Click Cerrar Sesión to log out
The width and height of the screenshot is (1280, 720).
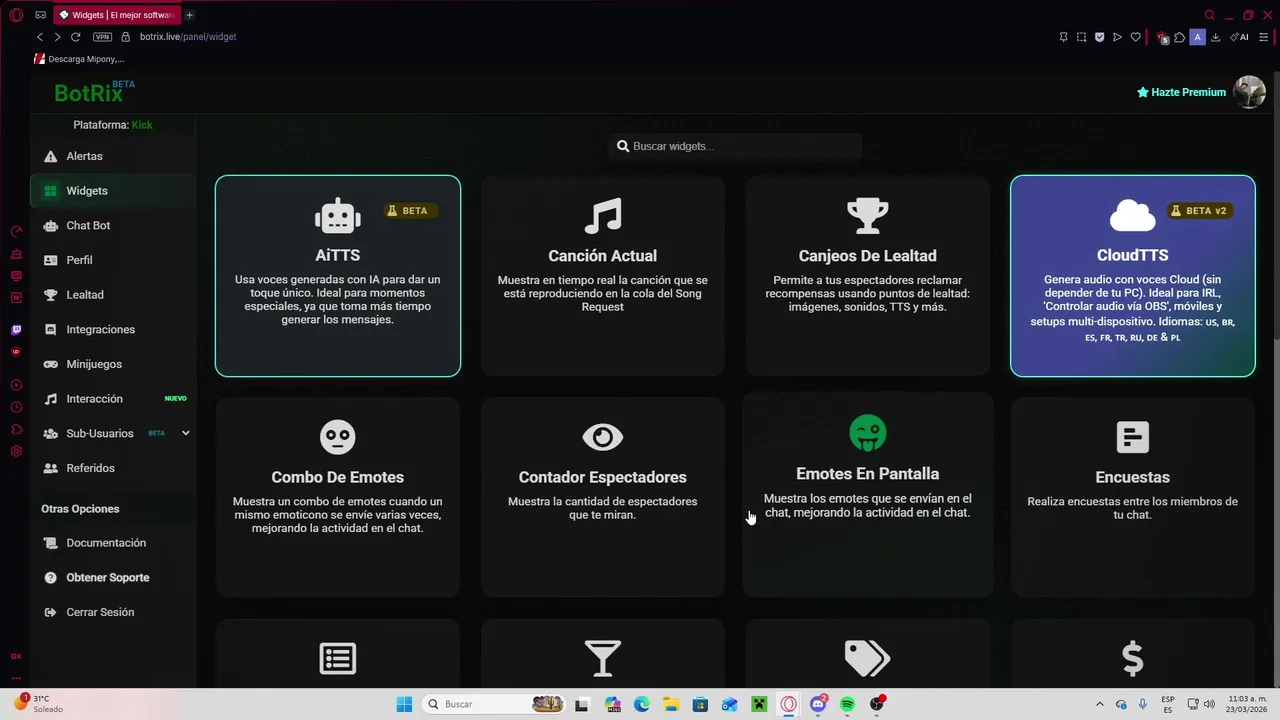(x=114, y=612)
